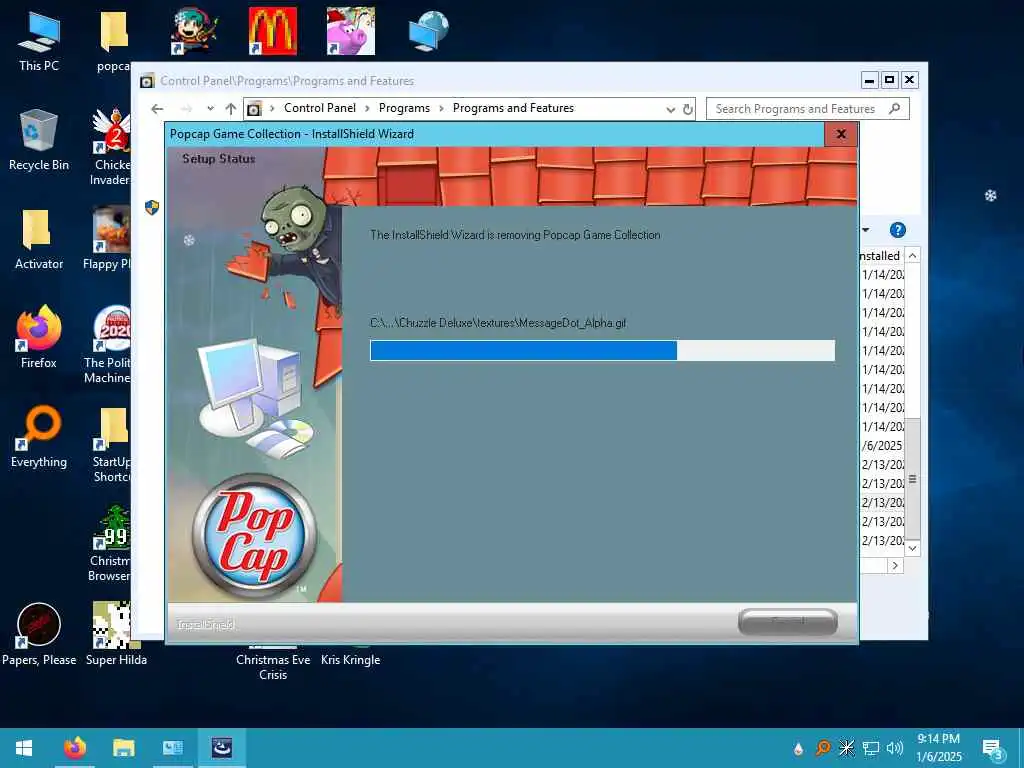This screenshot has height=768, width=1024.
Task: Click the snowflake tray icon
Action: tap(847, 748)
